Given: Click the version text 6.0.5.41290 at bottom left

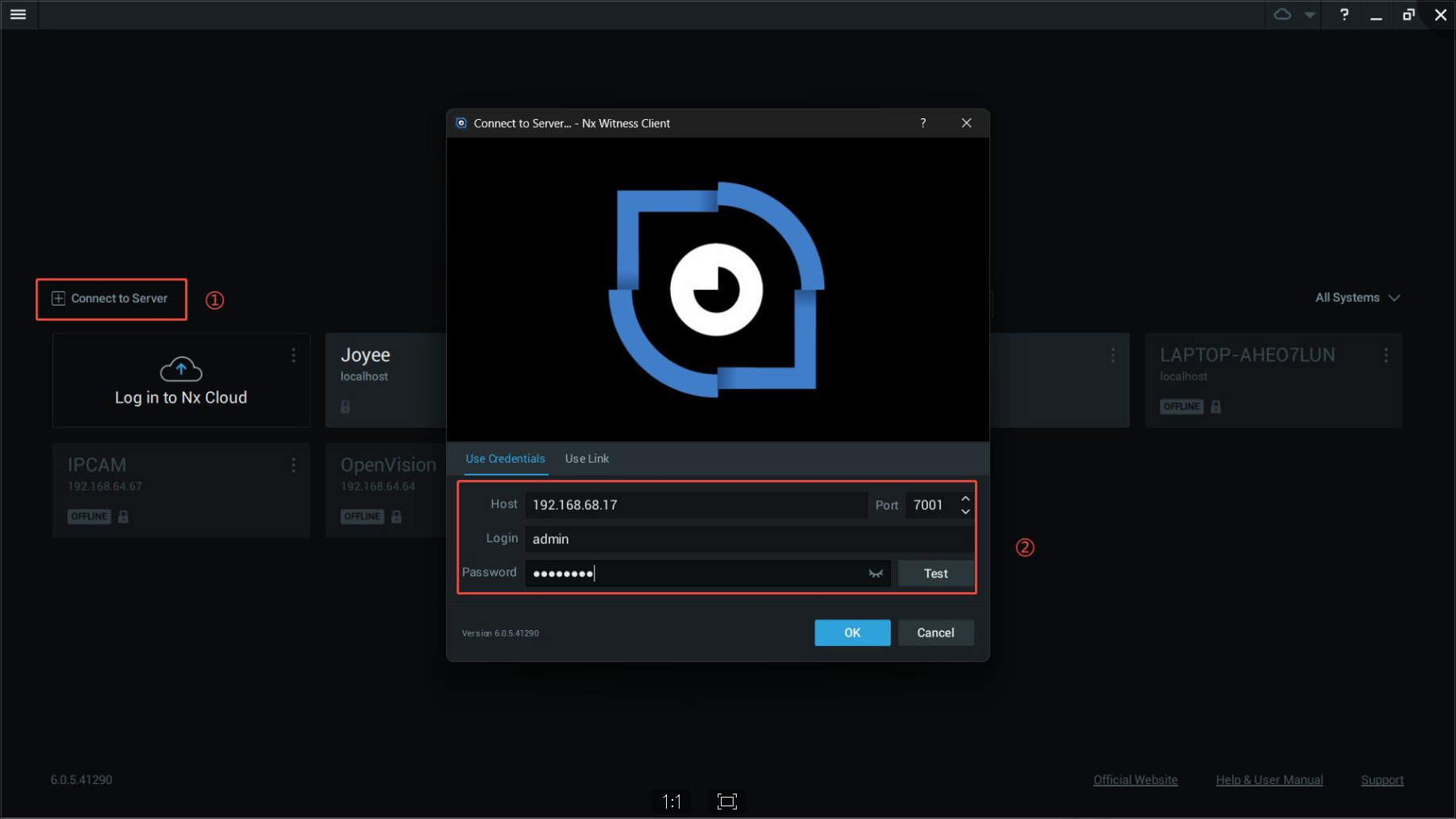Looking at the screenshot, I should click(x=82, y=780).
